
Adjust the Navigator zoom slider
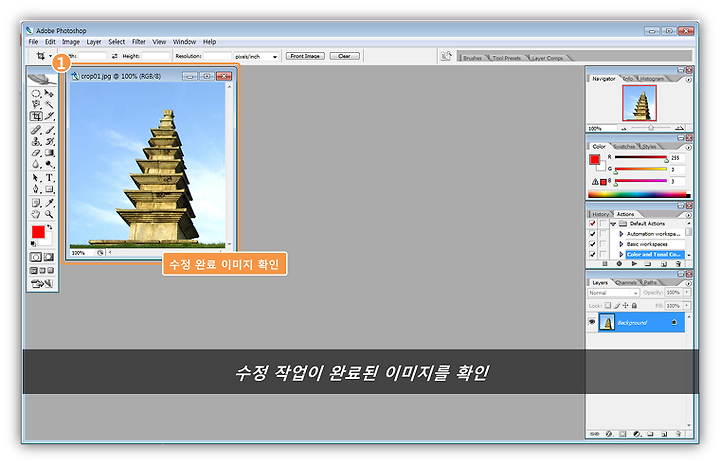(651, 128)
